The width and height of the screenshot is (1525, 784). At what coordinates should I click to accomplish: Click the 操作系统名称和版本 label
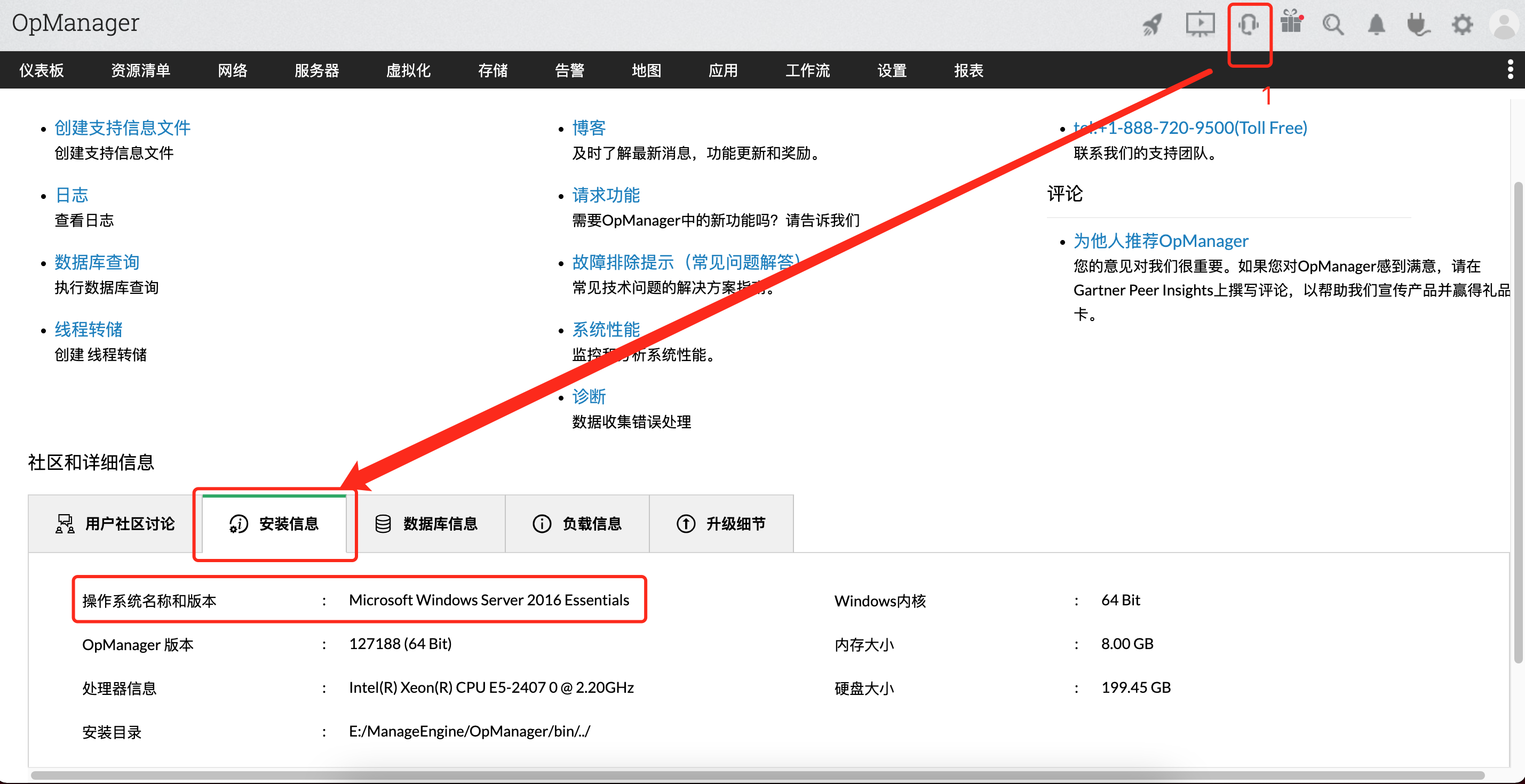tap(149, 601)
